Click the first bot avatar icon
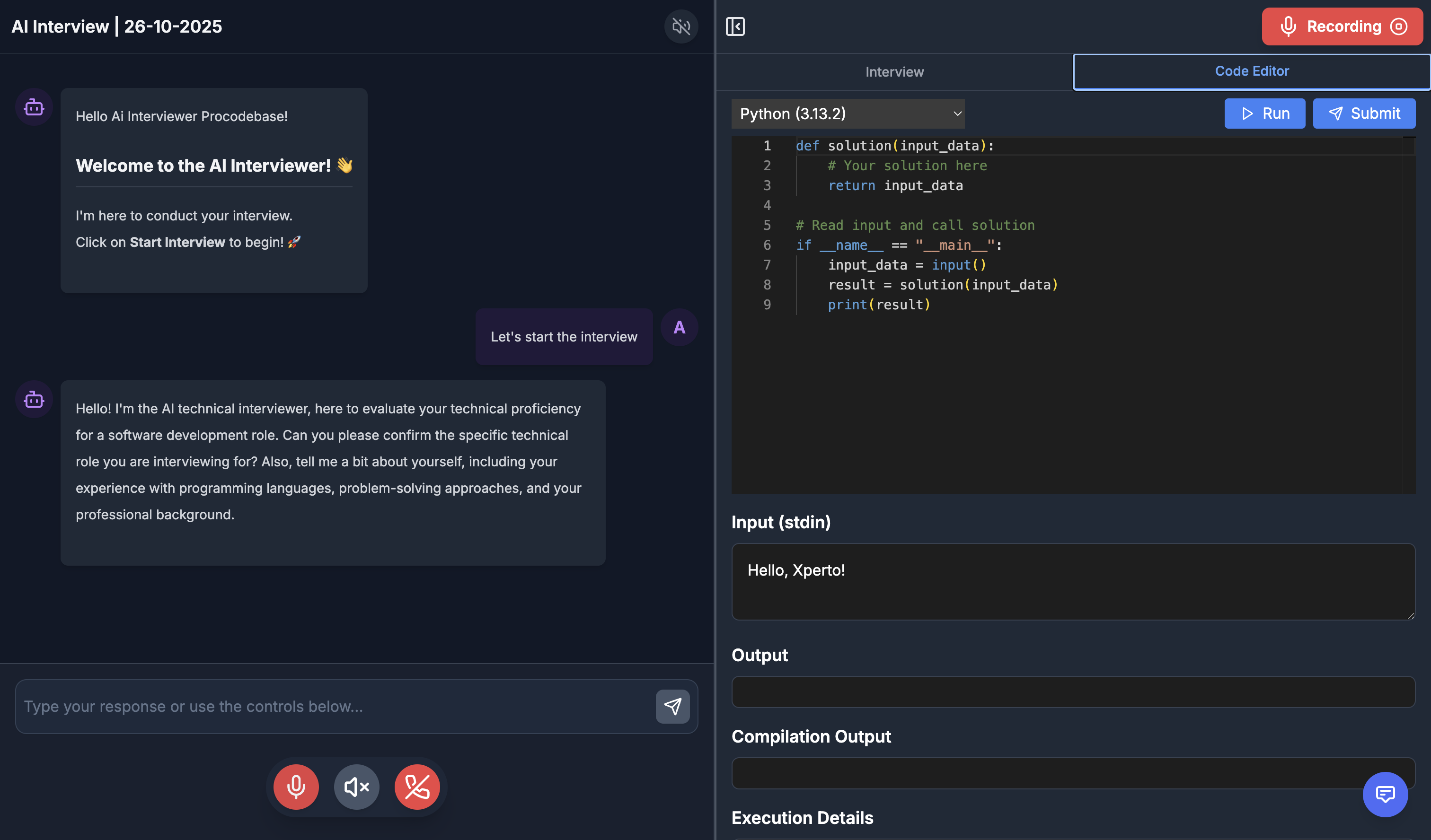Image resolution: width=1431 pixels, height=840 pixels. click(34, 107)
